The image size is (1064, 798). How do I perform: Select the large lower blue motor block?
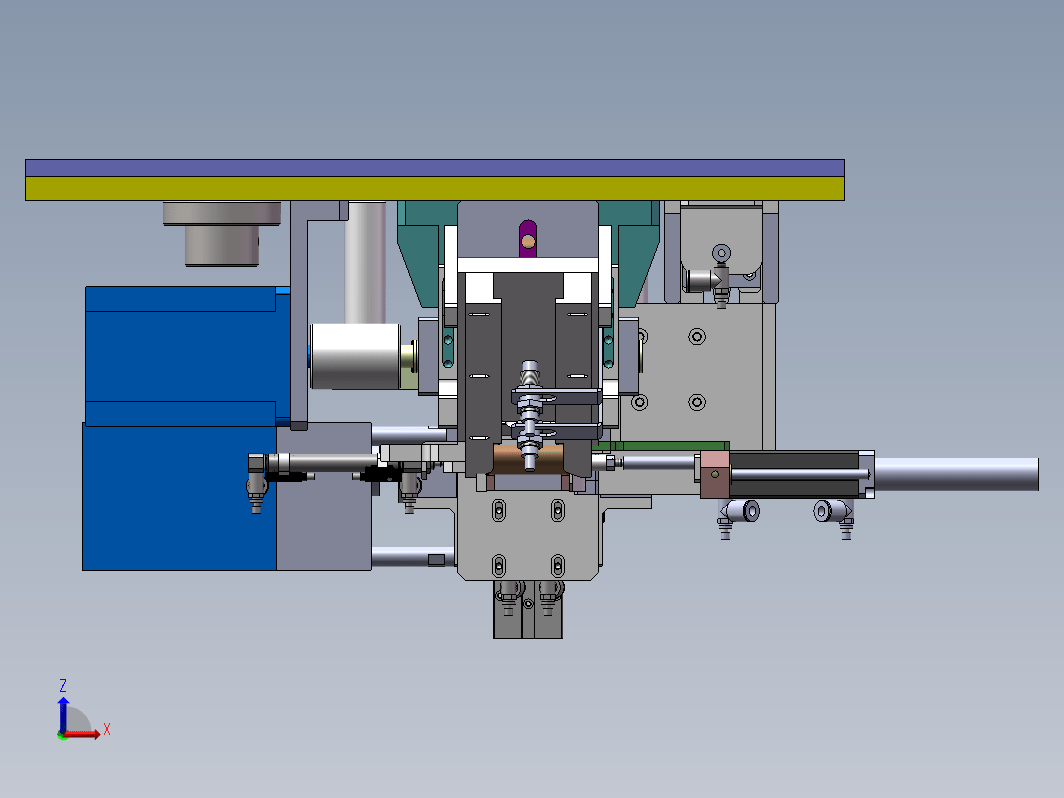179,497
